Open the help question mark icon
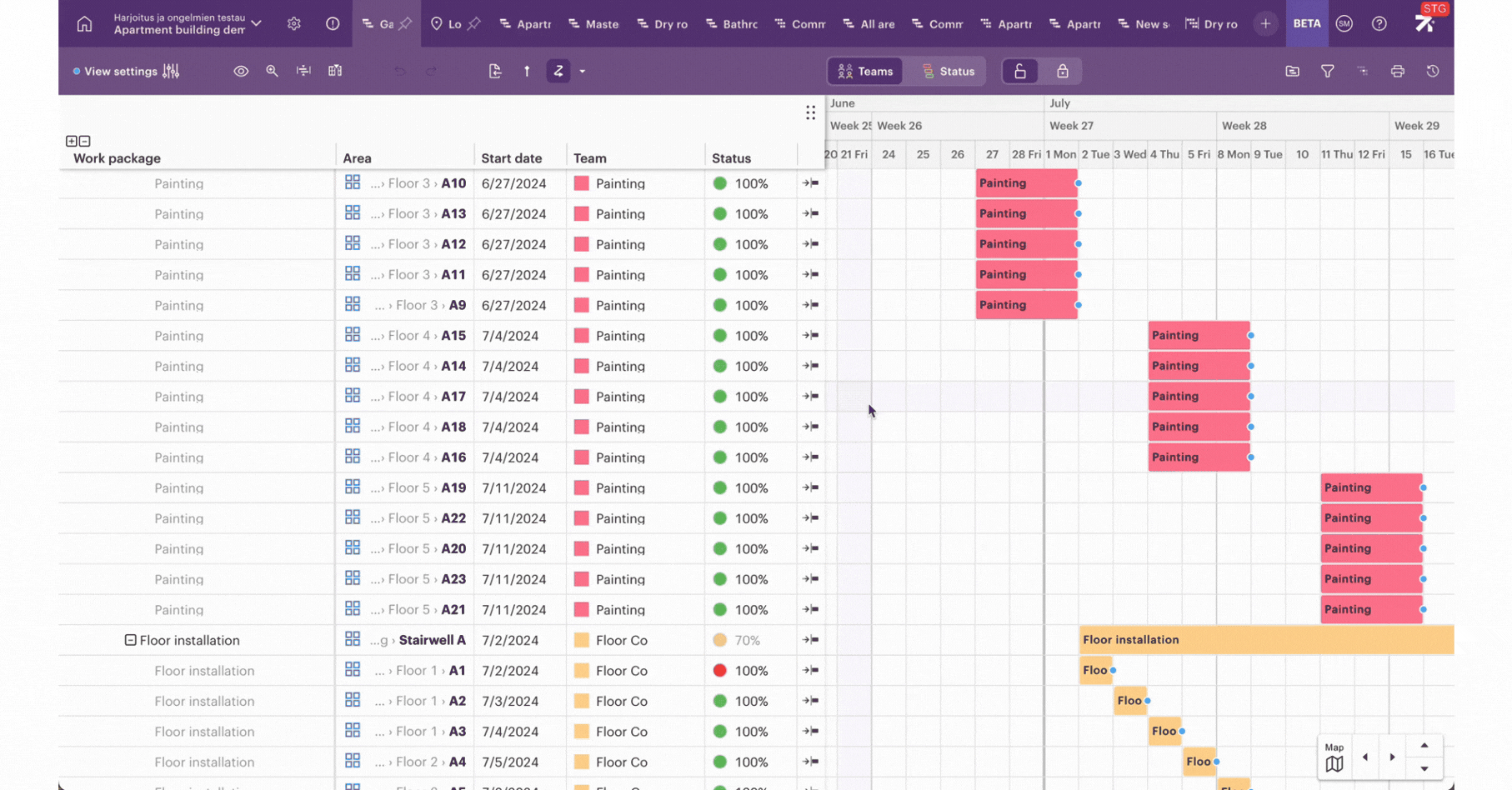This screenshot has width=1512, height=790. click(1379, 24)
